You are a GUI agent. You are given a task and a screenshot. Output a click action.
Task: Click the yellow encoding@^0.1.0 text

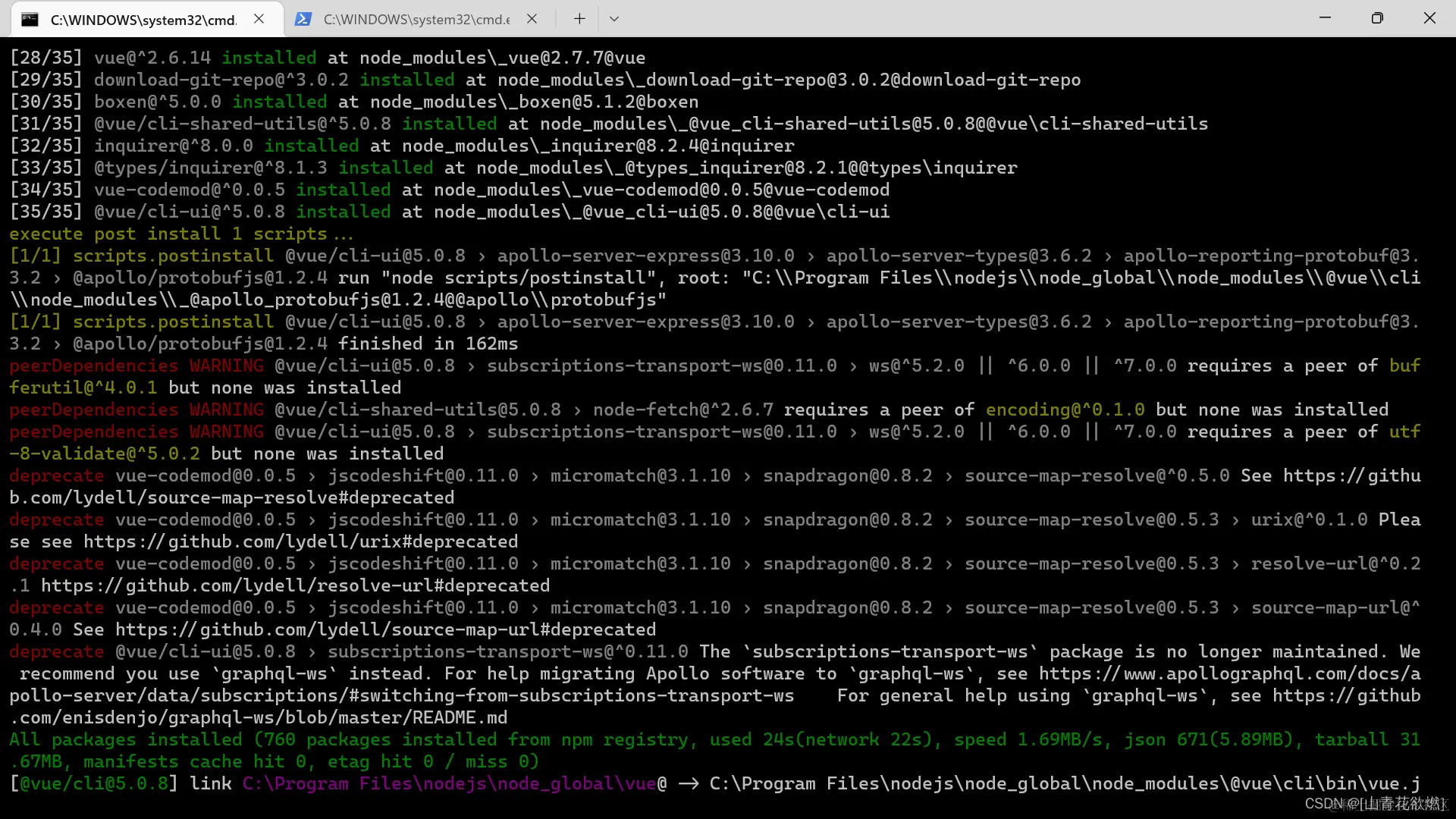click(1065, 409)
